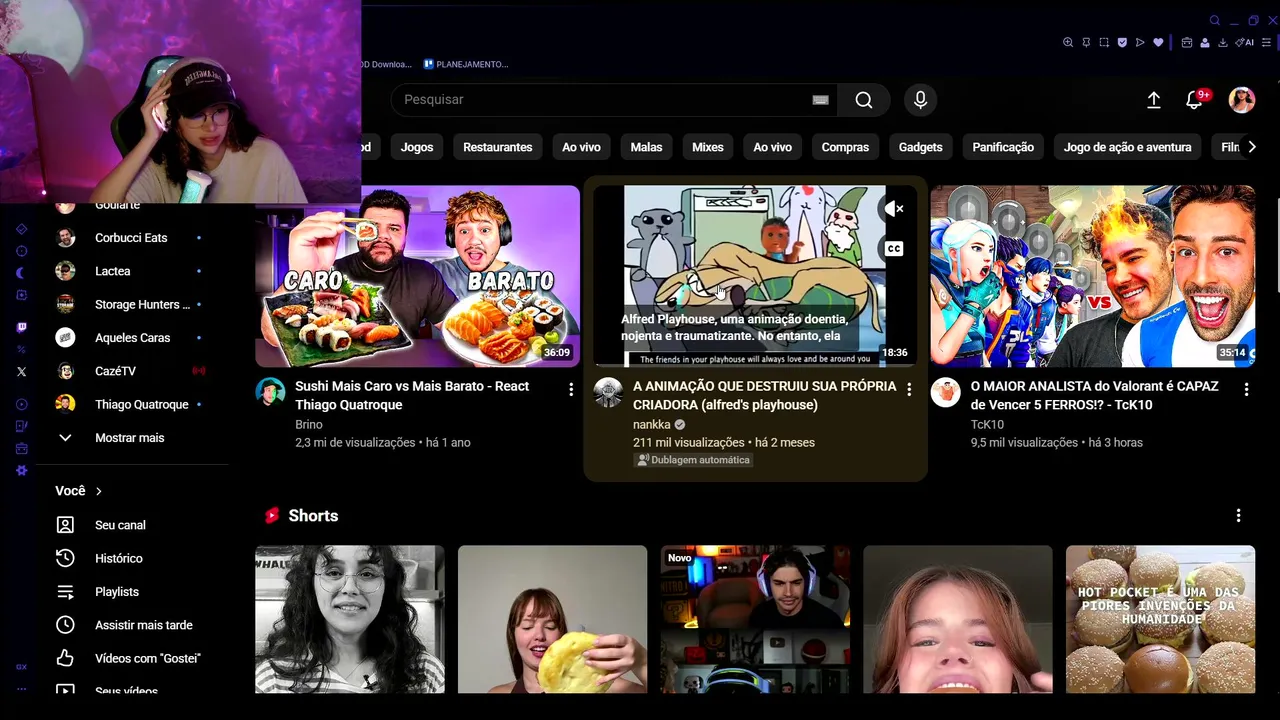Open the Lactea subscription
This screenshot has width=1280, height=720.
(x=113, y=271)
